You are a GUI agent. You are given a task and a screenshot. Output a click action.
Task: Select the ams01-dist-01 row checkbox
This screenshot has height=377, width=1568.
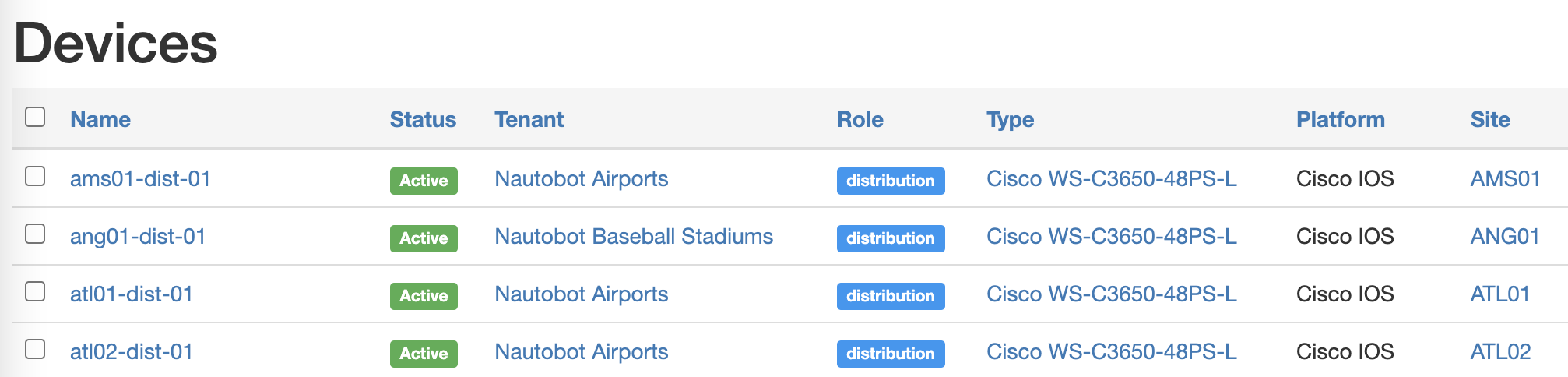[x=35, y=177]
